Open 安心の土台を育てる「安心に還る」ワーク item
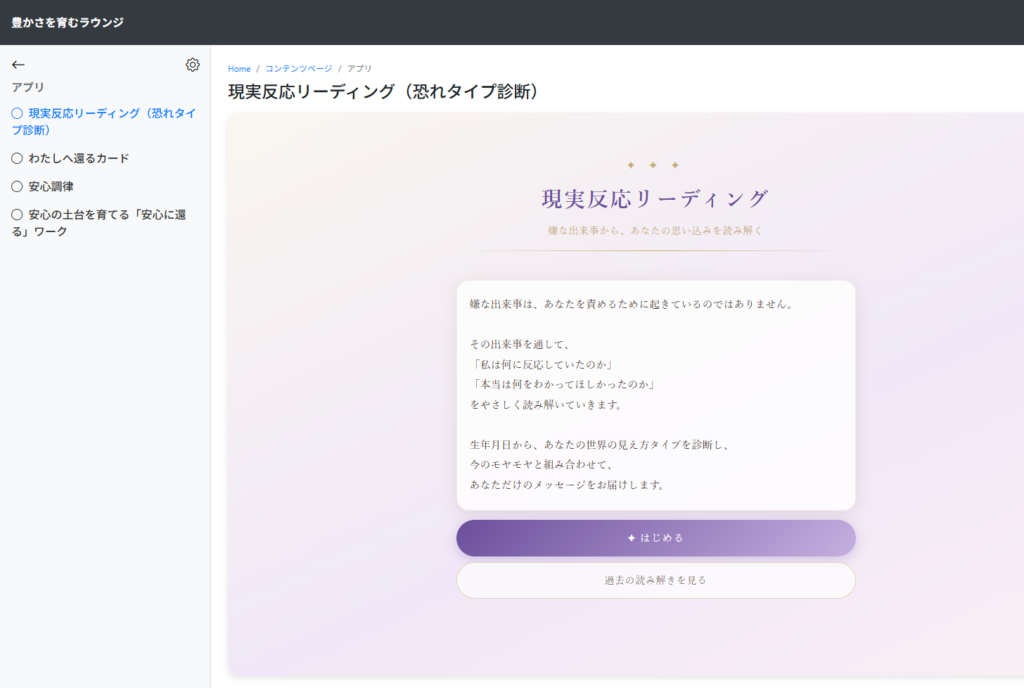The width and height of the screenshot is (1024, 688). [x=99, y=223]
